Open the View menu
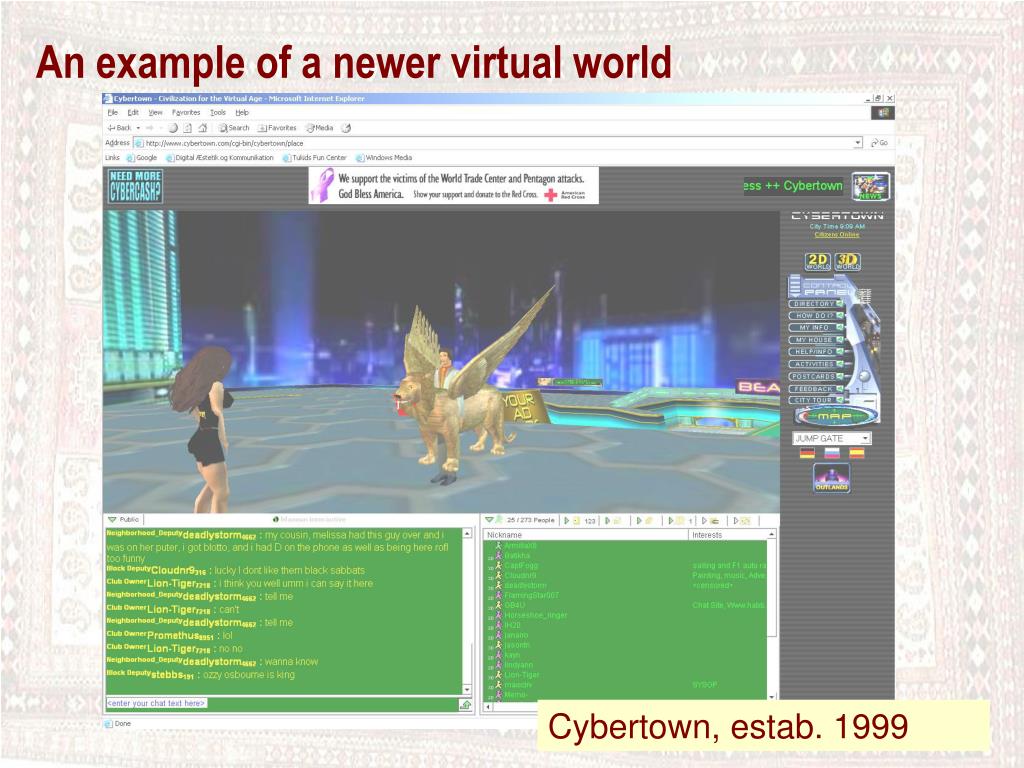The width and height of the screenshot is (1024, 768). tap(155, 112)
